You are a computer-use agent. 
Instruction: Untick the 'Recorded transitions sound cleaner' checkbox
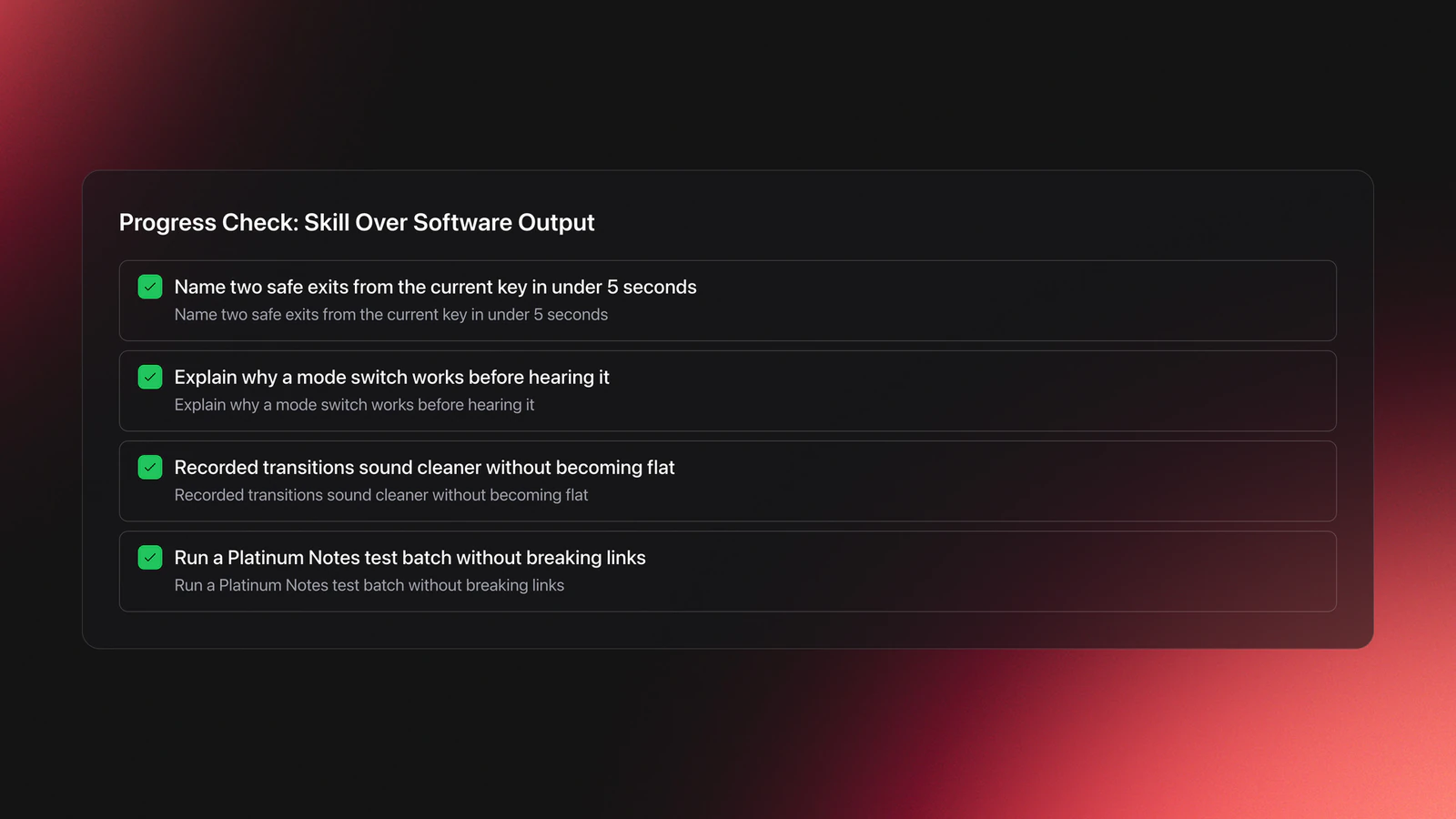pyautogui.click(x=150, y=467)
